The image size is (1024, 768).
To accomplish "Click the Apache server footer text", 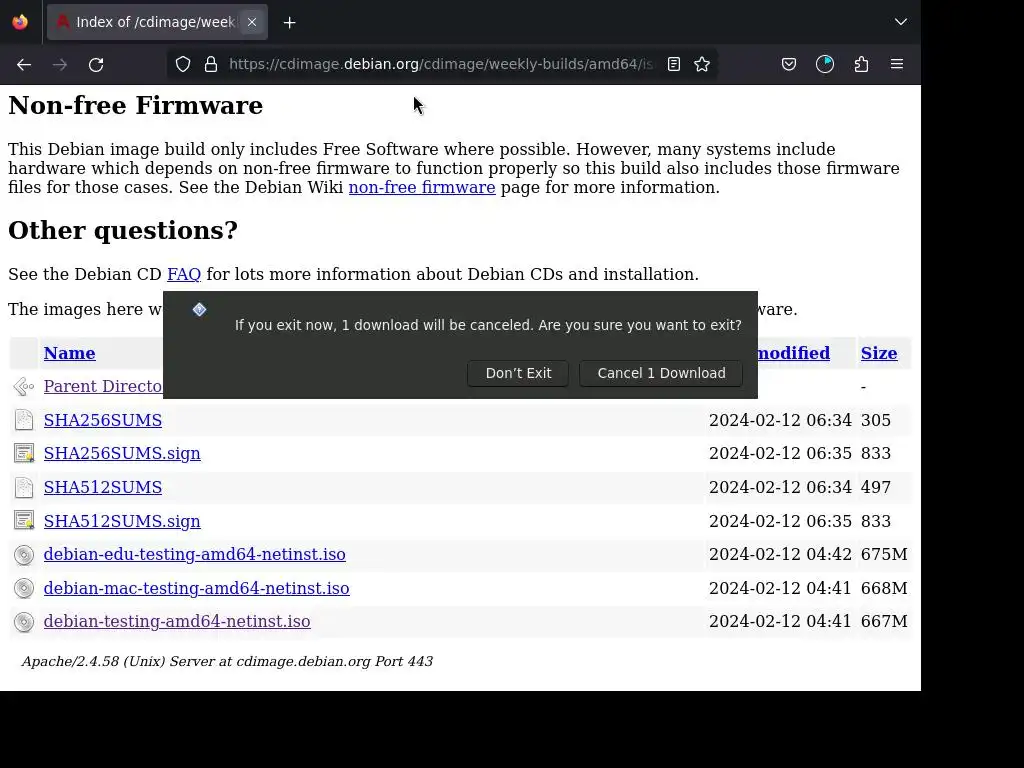I will pyautogui.click(x=227, y=662).
